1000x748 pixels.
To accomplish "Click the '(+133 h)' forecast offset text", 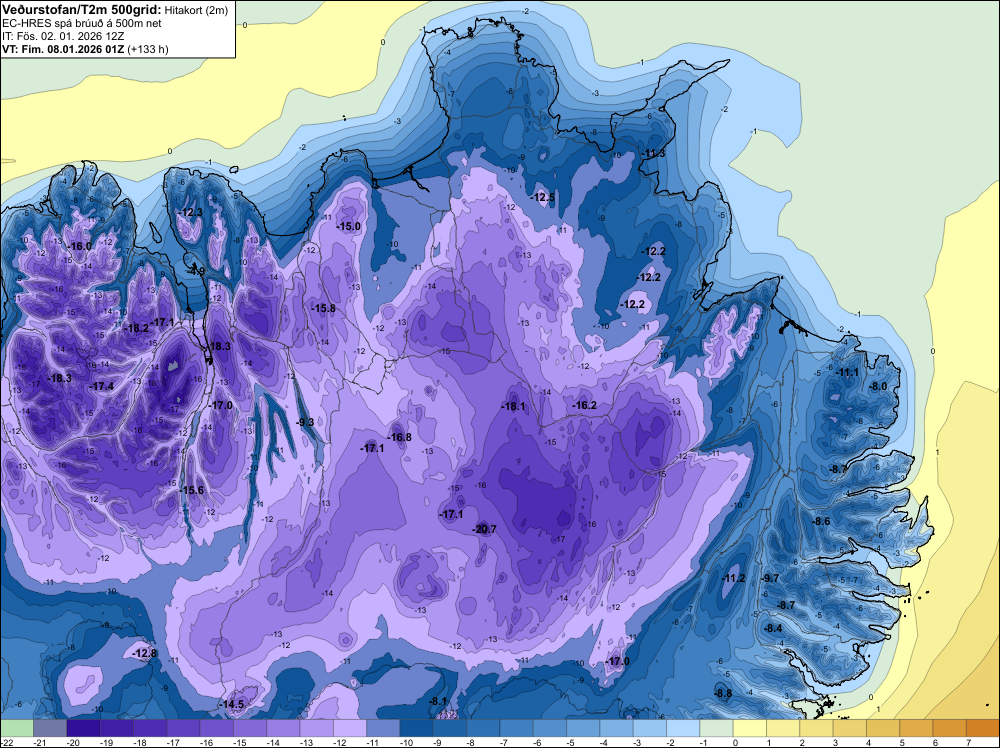I will (x=148, y=49).
